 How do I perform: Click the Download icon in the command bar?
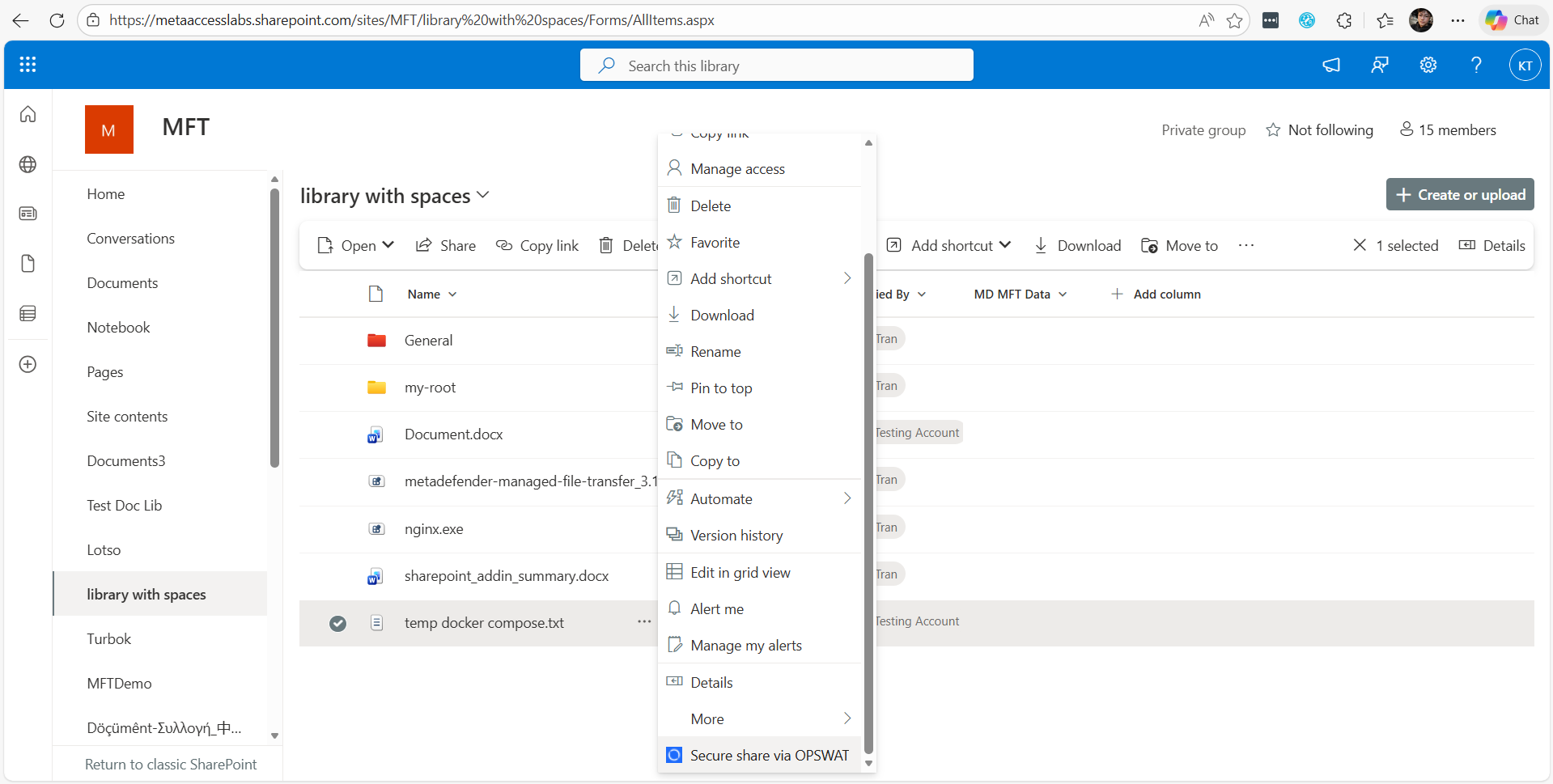coord(1040,245)
